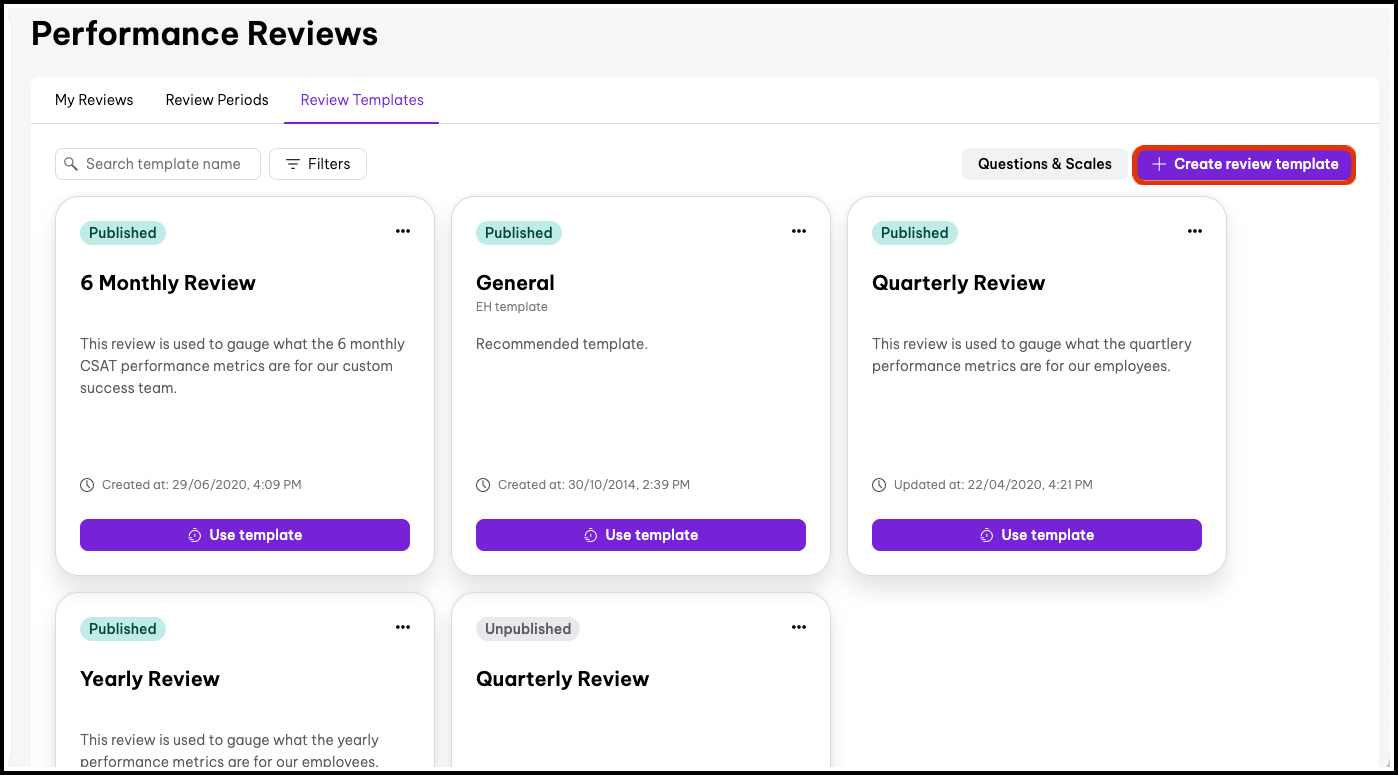Create a new review template

click(x=1244, y=164)
